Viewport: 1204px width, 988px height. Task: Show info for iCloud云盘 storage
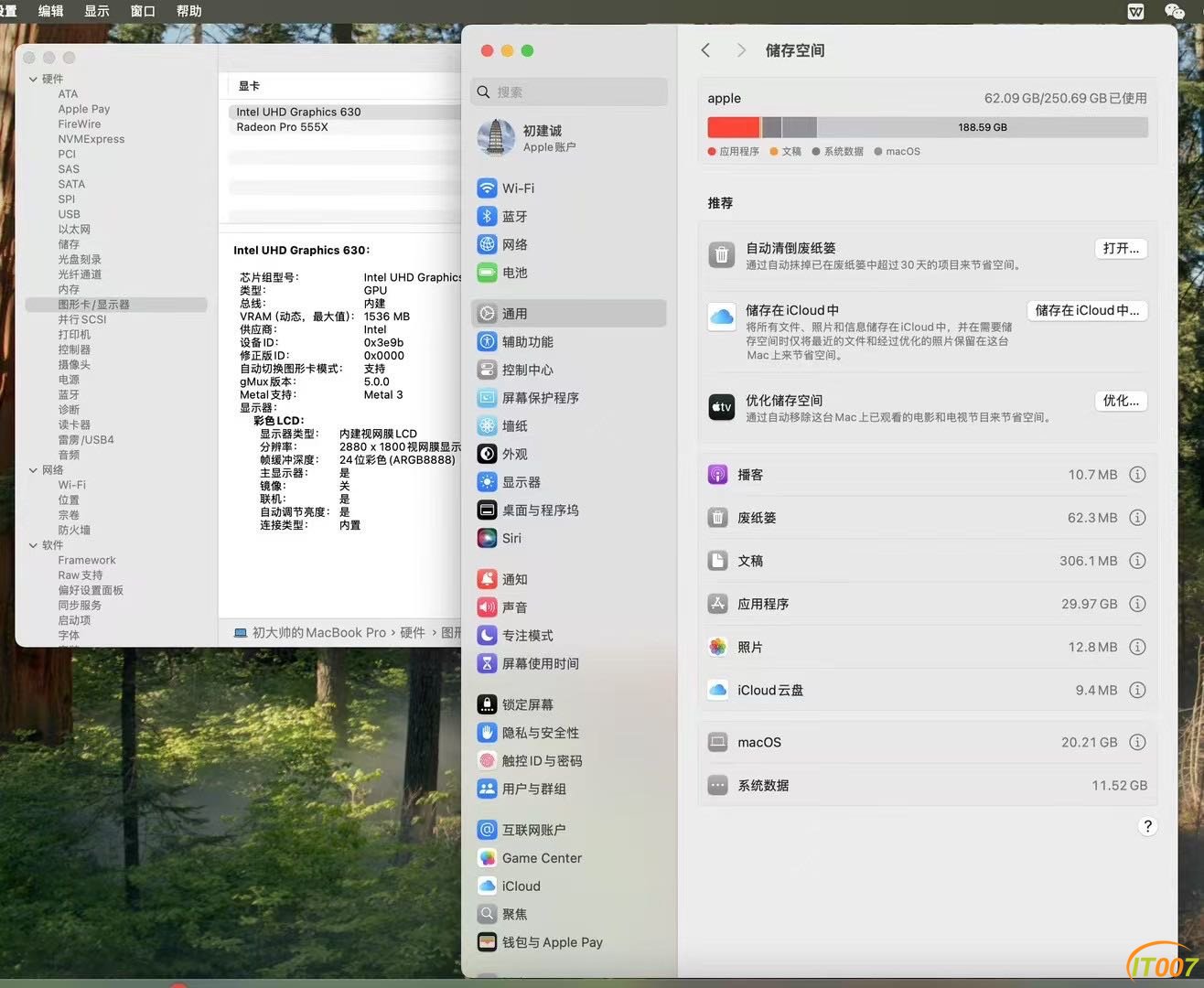pyautogui.click(x=1137, y=690)
